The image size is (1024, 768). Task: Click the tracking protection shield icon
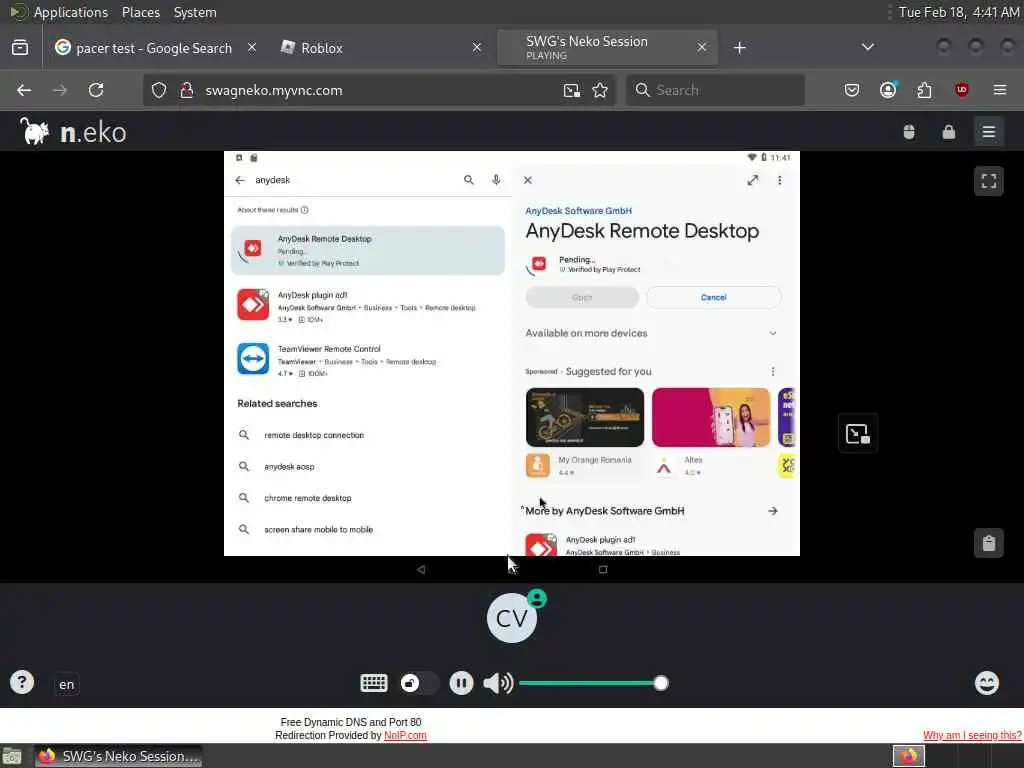[x=159, y=90]
